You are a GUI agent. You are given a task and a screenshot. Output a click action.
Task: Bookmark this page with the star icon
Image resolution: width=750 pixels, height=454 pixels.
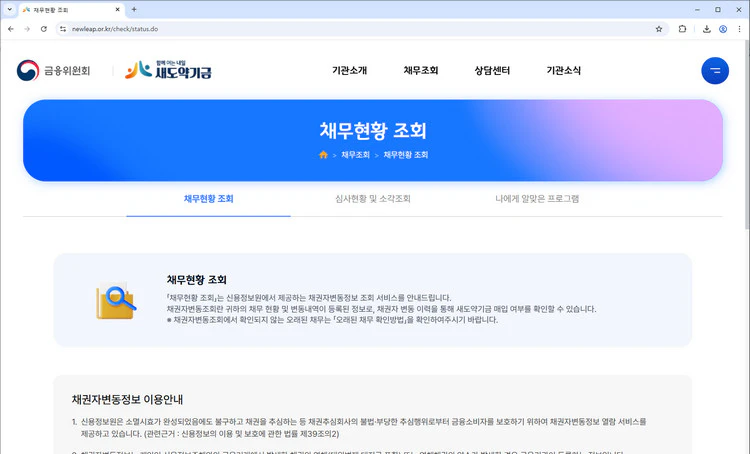[659, 29]
